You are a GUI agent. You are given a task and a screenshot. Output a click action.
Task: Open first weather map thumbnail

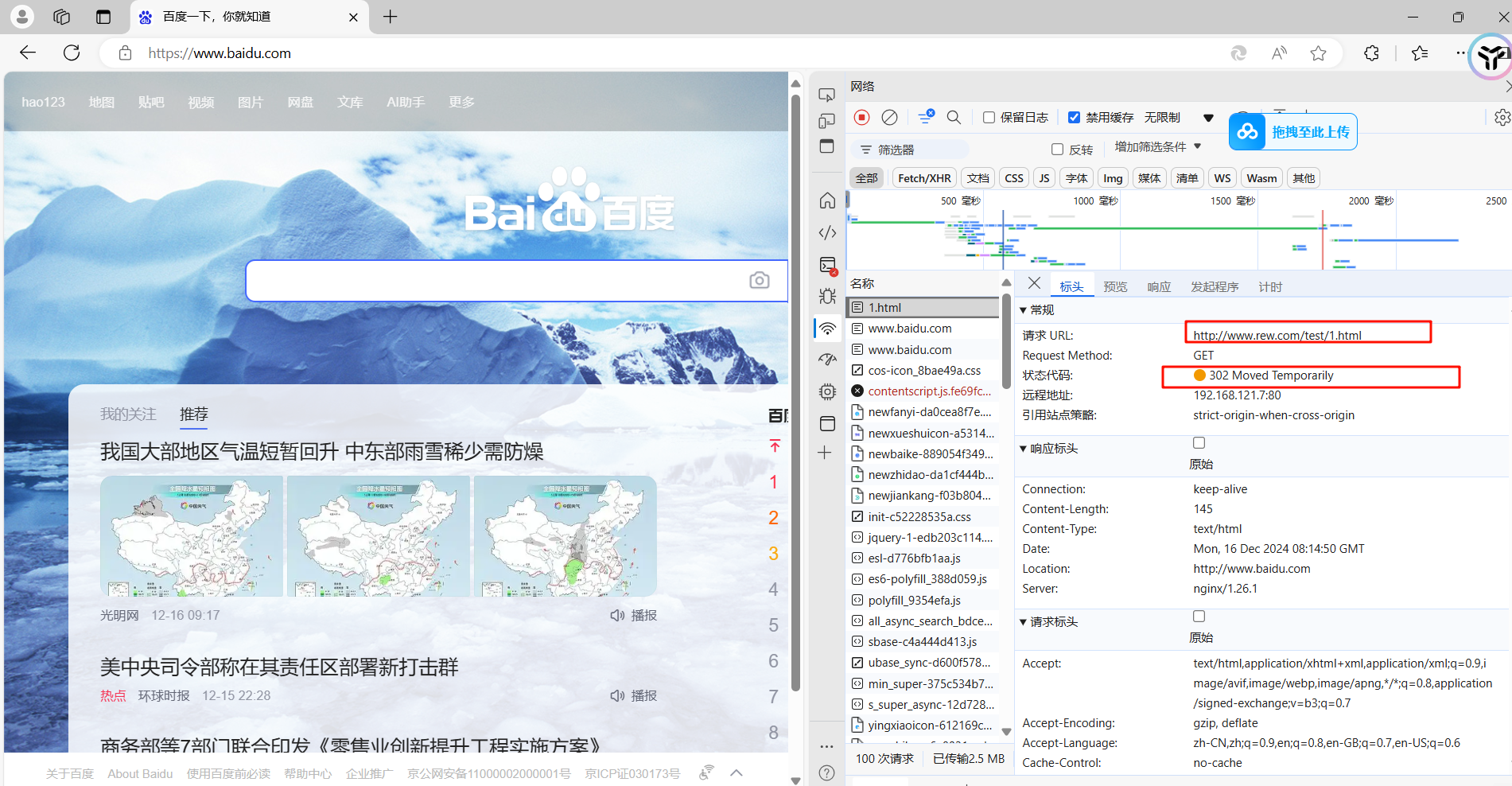click(x=192, y=536)
